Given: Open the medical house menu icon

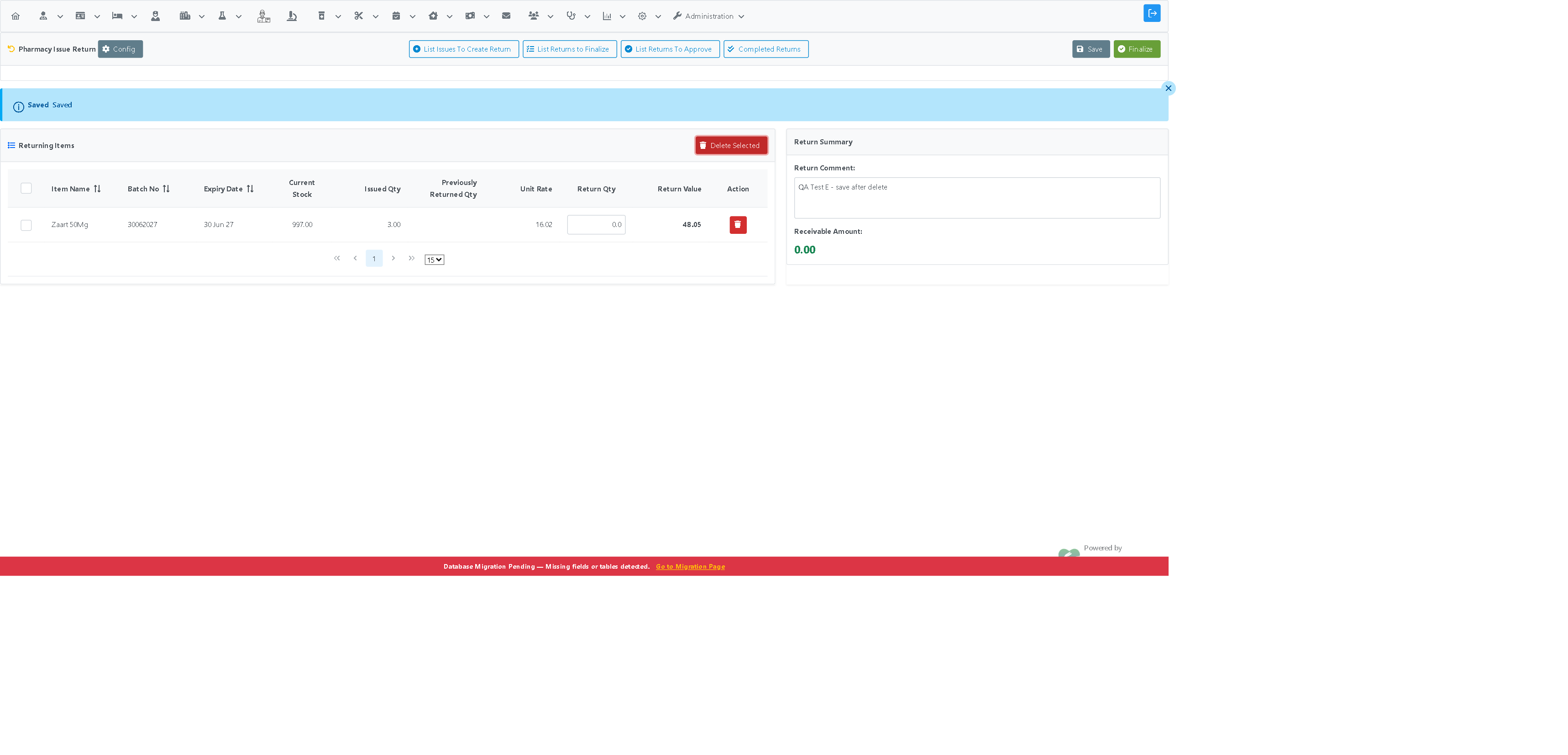Looking at the screenshot, I should 433,16.
